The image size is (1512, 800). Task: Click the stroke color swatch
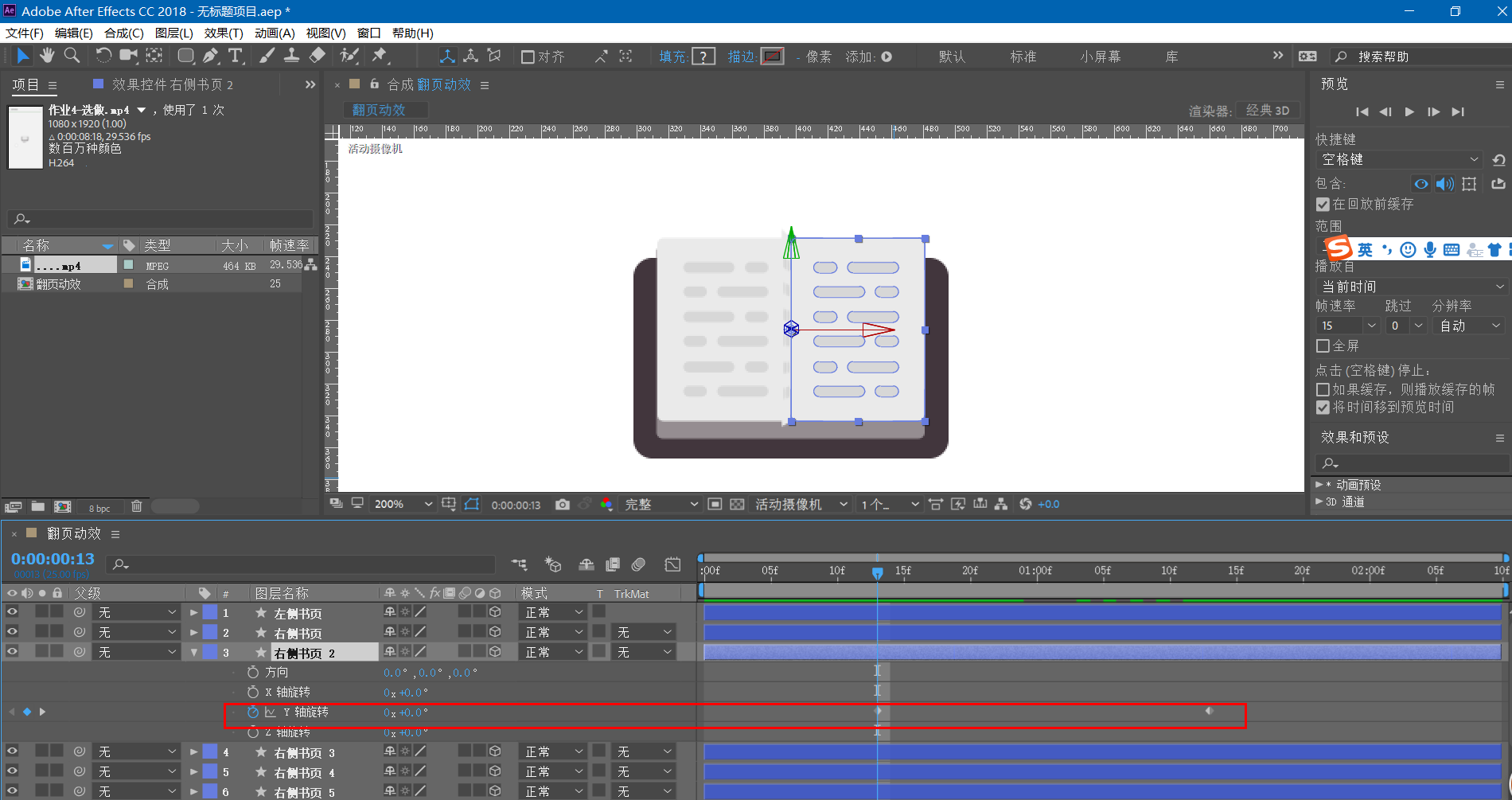tap(773, 57)
